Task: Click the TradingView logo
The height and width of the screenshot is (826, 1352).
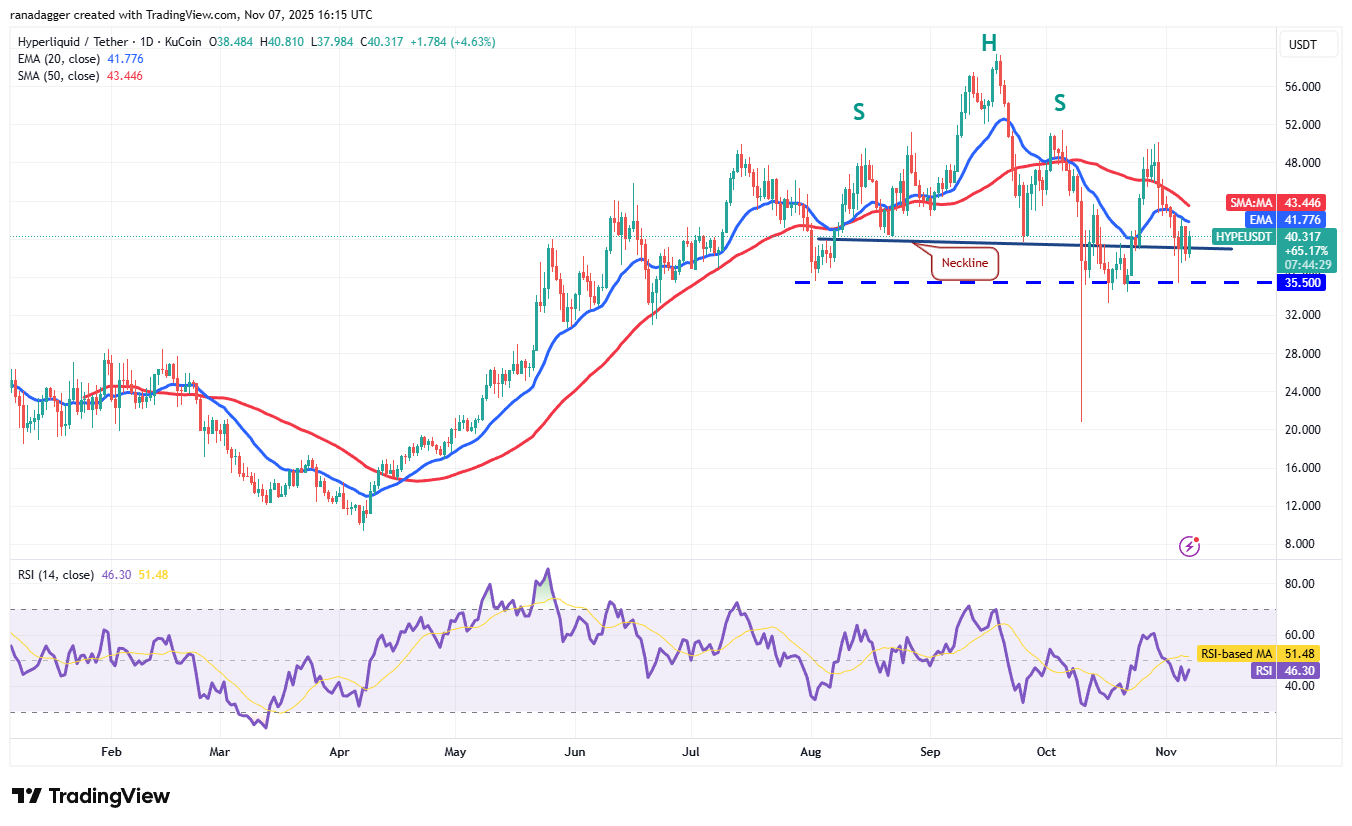Action: pos(90,797)
